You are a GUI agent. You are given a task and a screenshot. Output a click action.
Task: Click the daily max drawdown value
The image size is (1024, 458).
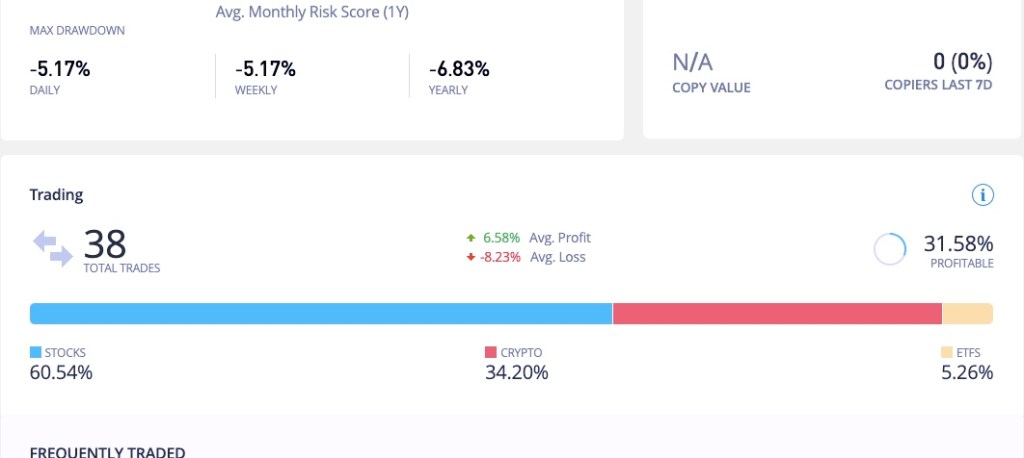(60, 69)
